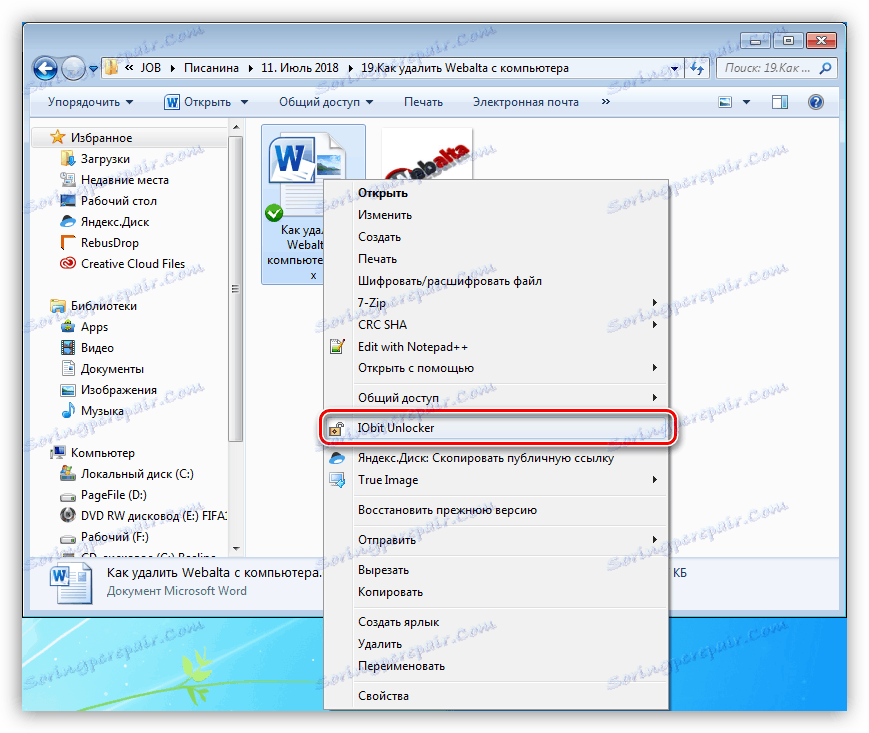Screen dimensions: 869x733
Task: Click the 11. Июль 2018 breadcrumb
Action: tap(300, 68)
